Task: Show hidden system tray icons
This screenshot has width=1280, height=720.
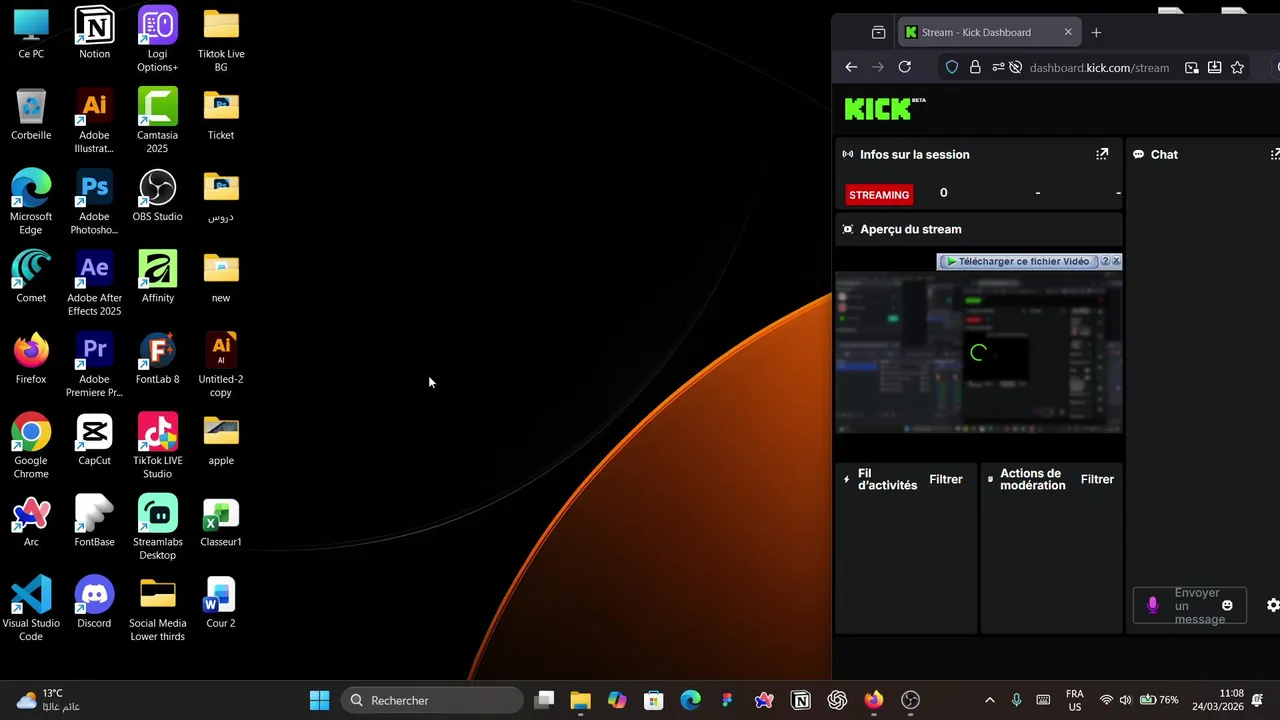Action: pos(990,700)
